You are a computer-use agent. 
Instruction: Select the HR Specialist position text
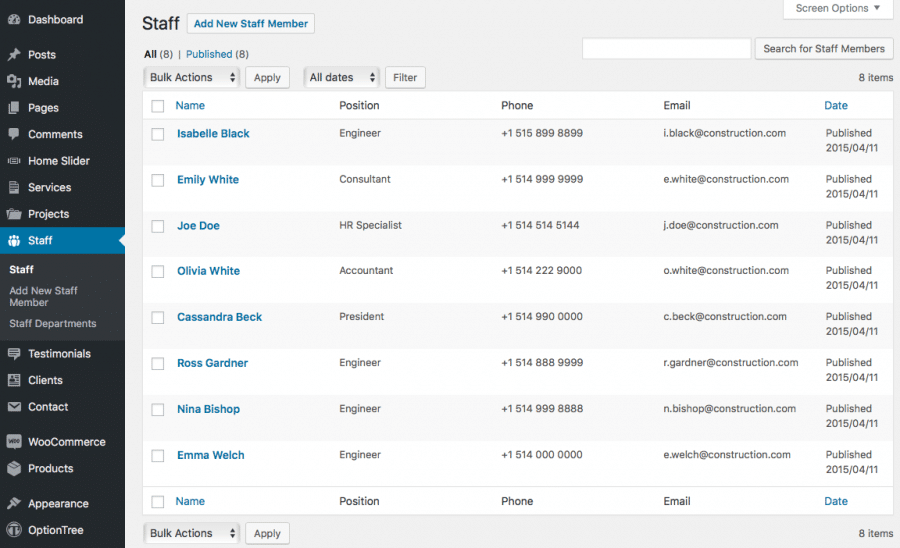click(x=370, y=225)
